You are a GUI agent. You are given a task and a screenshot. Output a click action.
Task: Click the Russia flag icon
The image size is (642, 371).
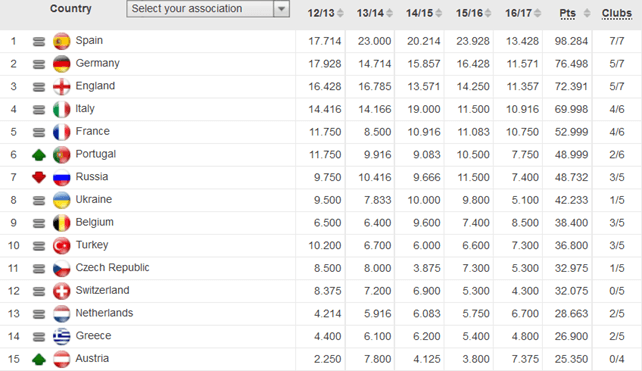point(61,177)
